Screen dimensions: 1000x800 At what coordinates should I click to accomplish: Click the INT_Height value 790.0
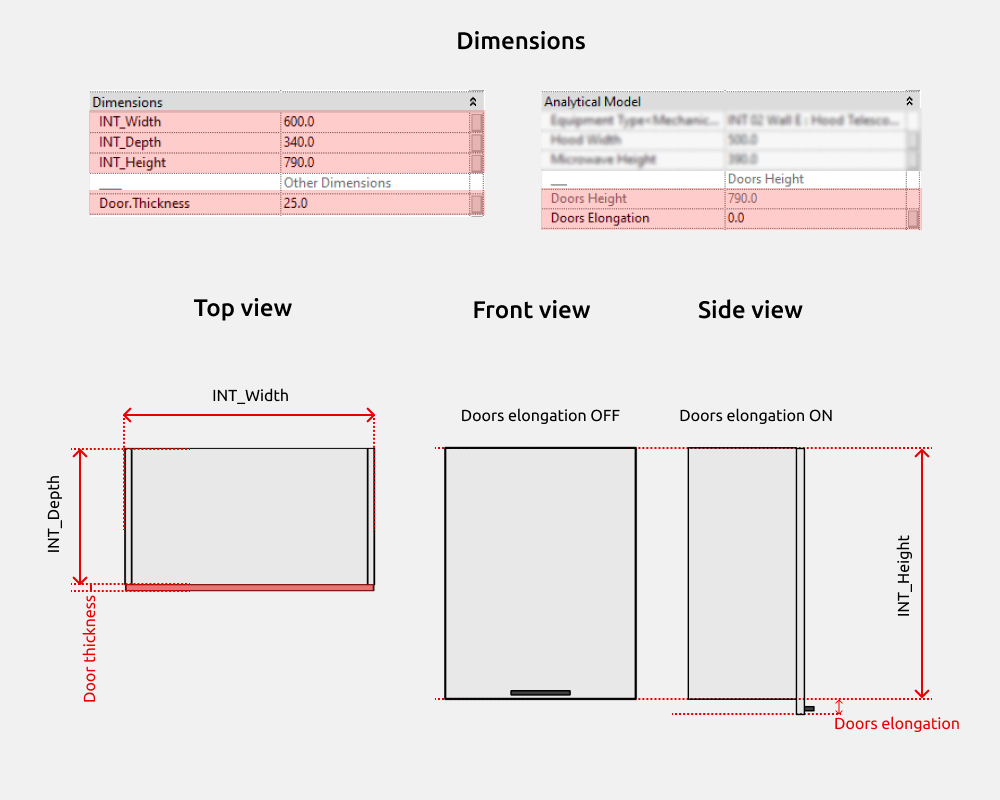pos(372,162)
